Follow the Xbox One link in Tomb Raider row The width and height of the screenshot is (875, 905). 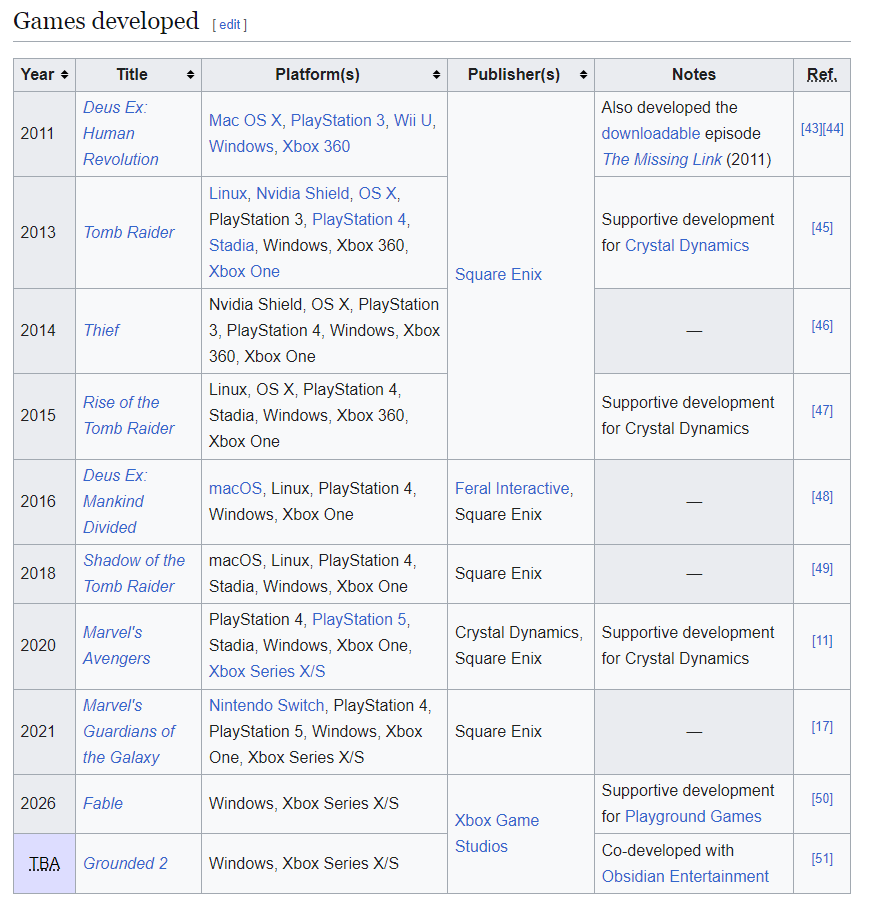[x=244, y=271]
